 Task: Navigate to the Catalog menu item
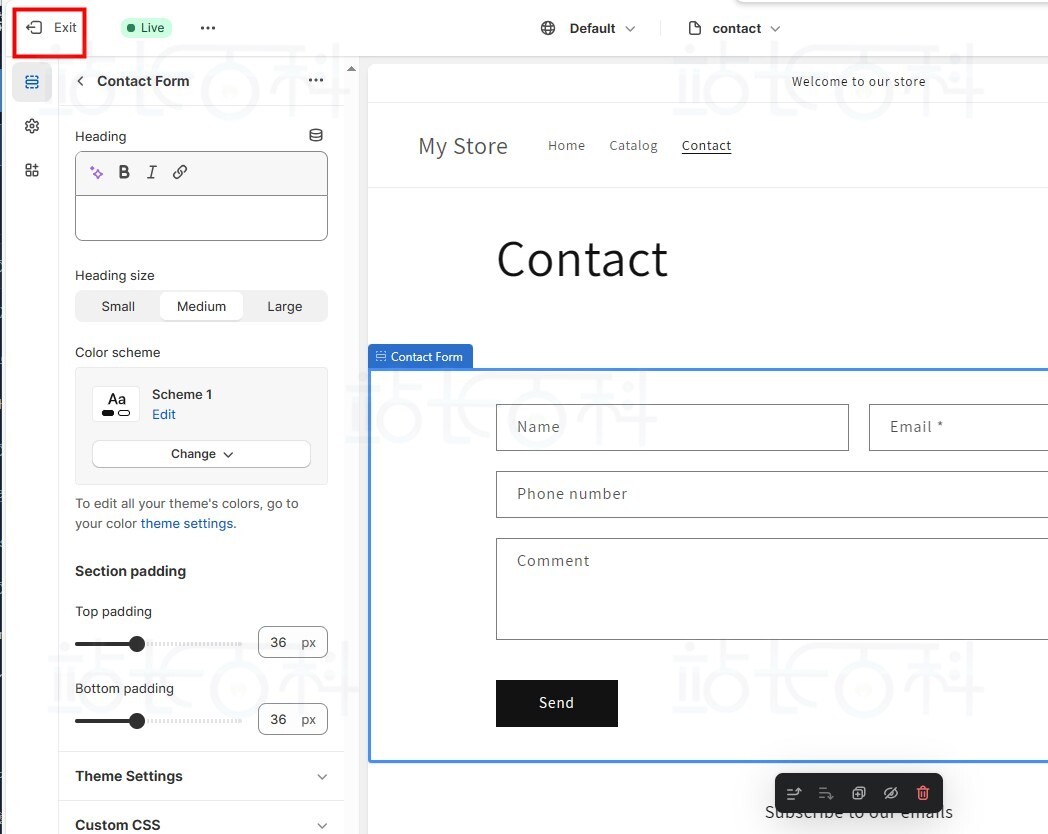pyautogui.click(x=633, y=145)
